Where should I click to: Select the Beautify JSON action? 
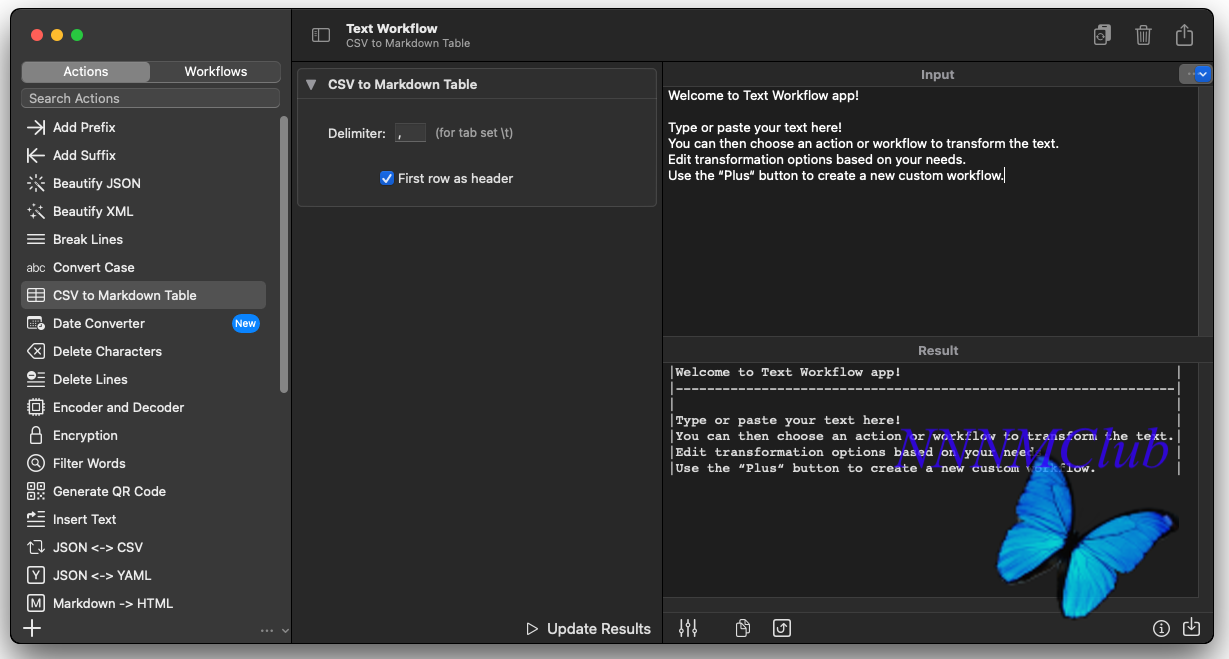point(144,183)
